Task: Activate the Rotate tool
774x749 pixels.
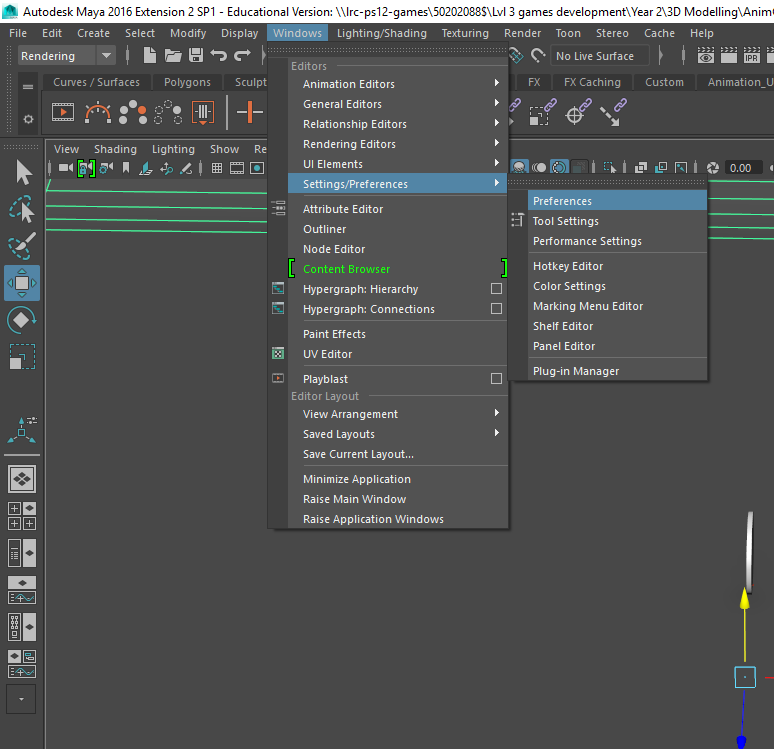Action: 22,319
